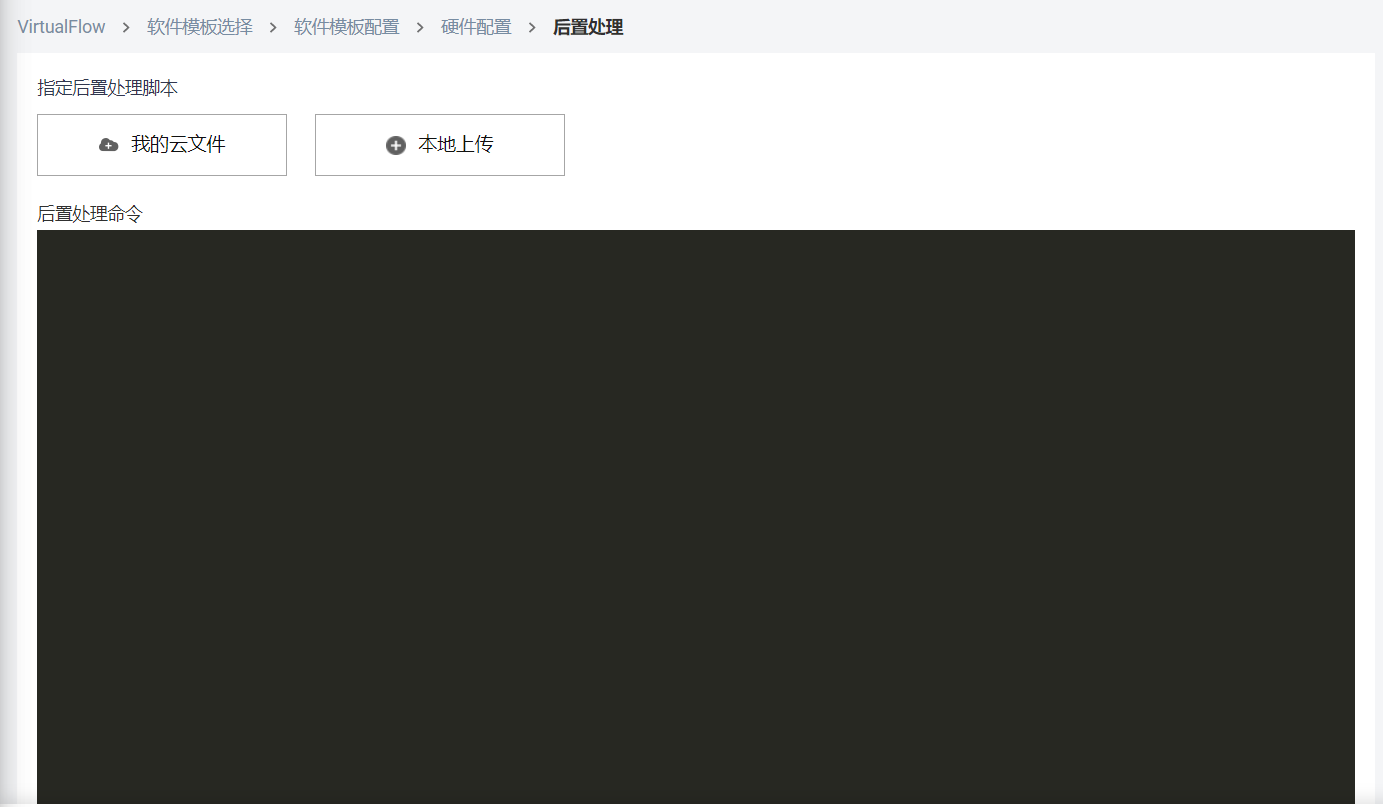Click the plus icon in 本地上传
The height and width of the screenshot is (807, 1383).
(396, 145)
